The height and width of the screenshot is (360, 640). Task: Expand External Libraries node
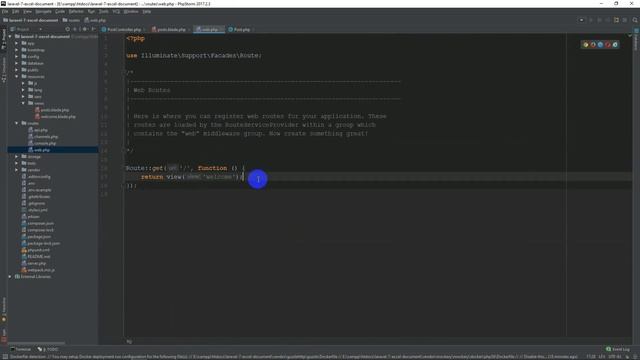(10, 276)
